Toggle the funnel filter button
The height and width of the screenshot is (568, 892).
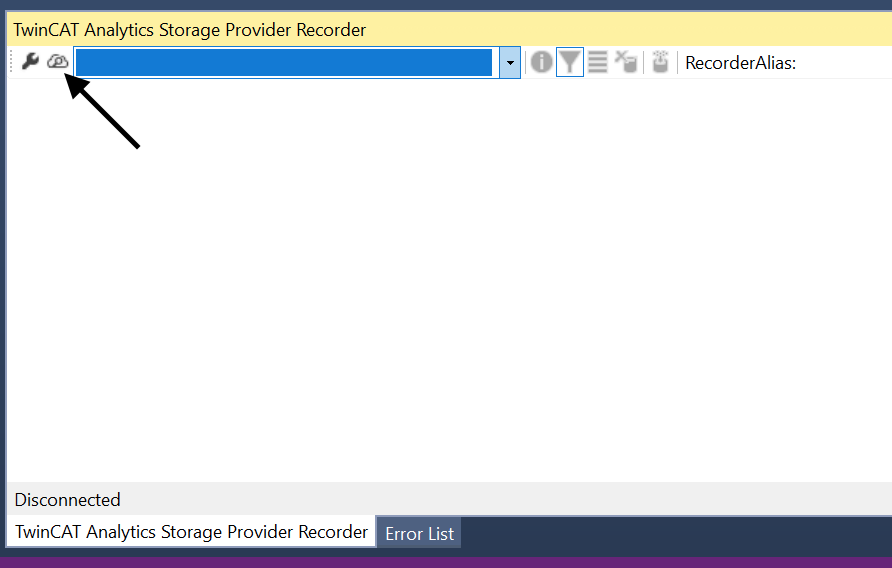pyautogui.click(x=569, y=62)
